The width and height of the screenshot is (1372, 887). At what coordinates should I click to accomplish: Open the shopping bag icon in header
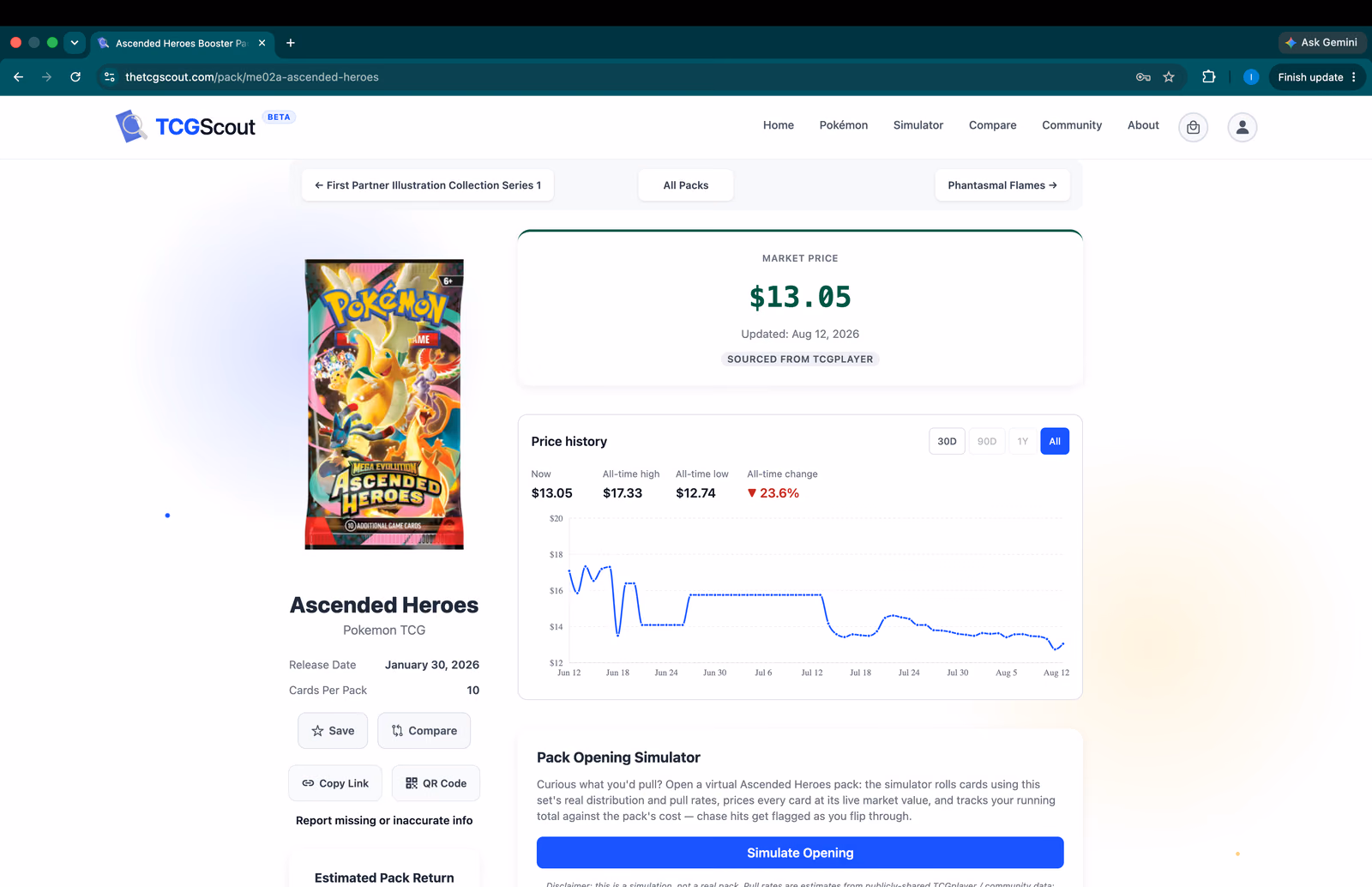(x=1193, y=127)
